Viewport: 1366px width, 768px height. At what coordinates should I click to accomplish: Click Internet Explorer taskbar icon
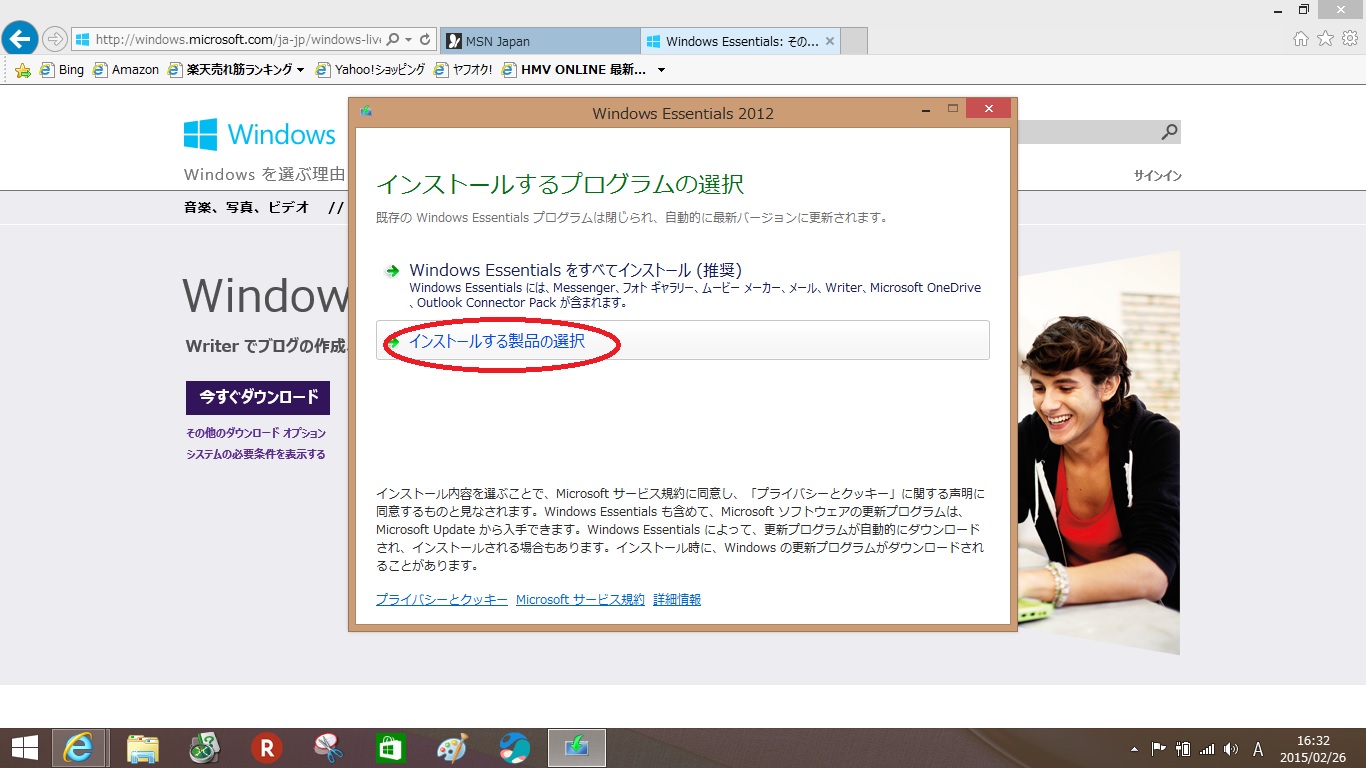click(79, 748)
